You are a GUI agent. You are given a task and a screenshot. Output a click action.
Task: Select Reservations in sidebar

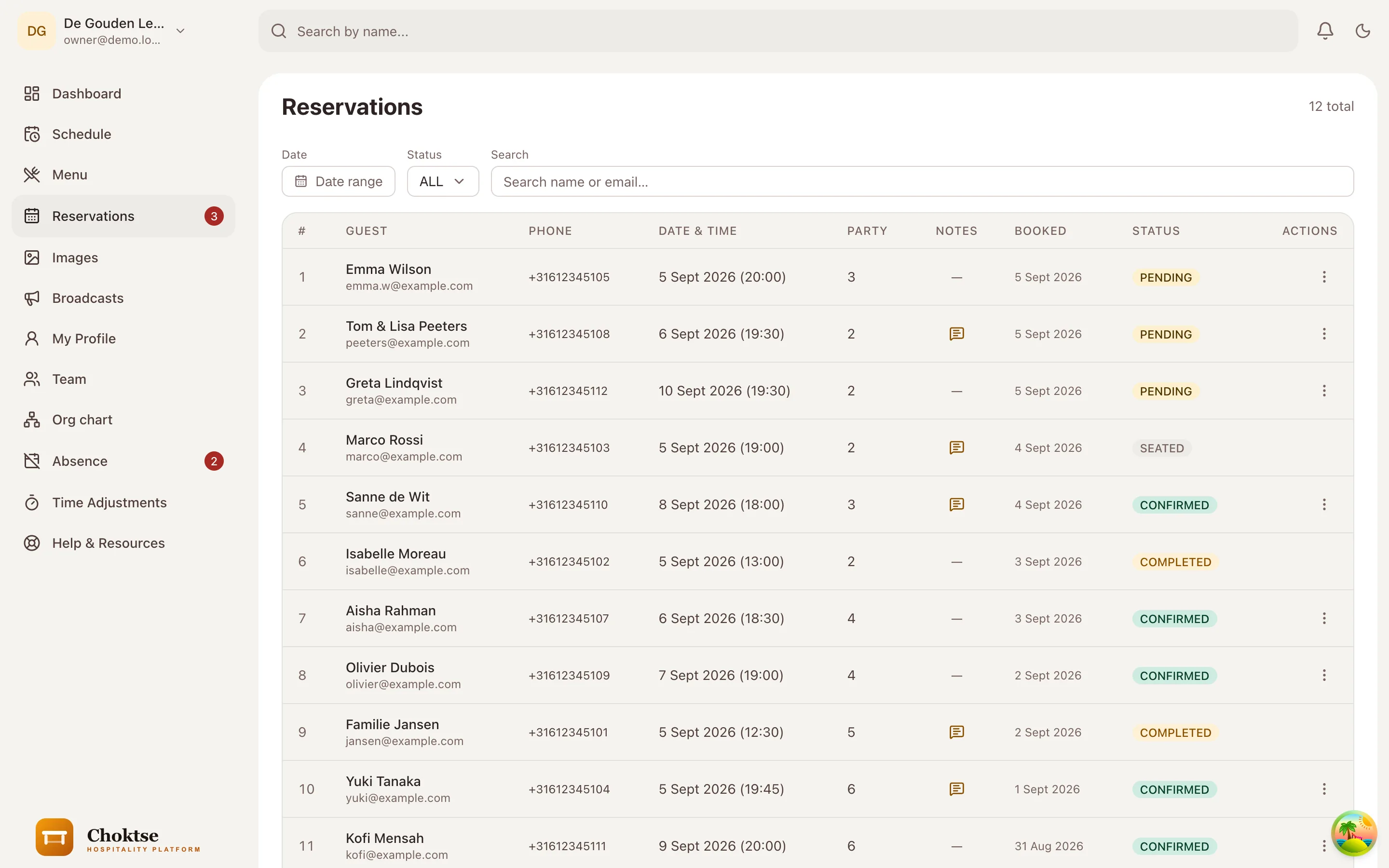click(x=123, y=216)
